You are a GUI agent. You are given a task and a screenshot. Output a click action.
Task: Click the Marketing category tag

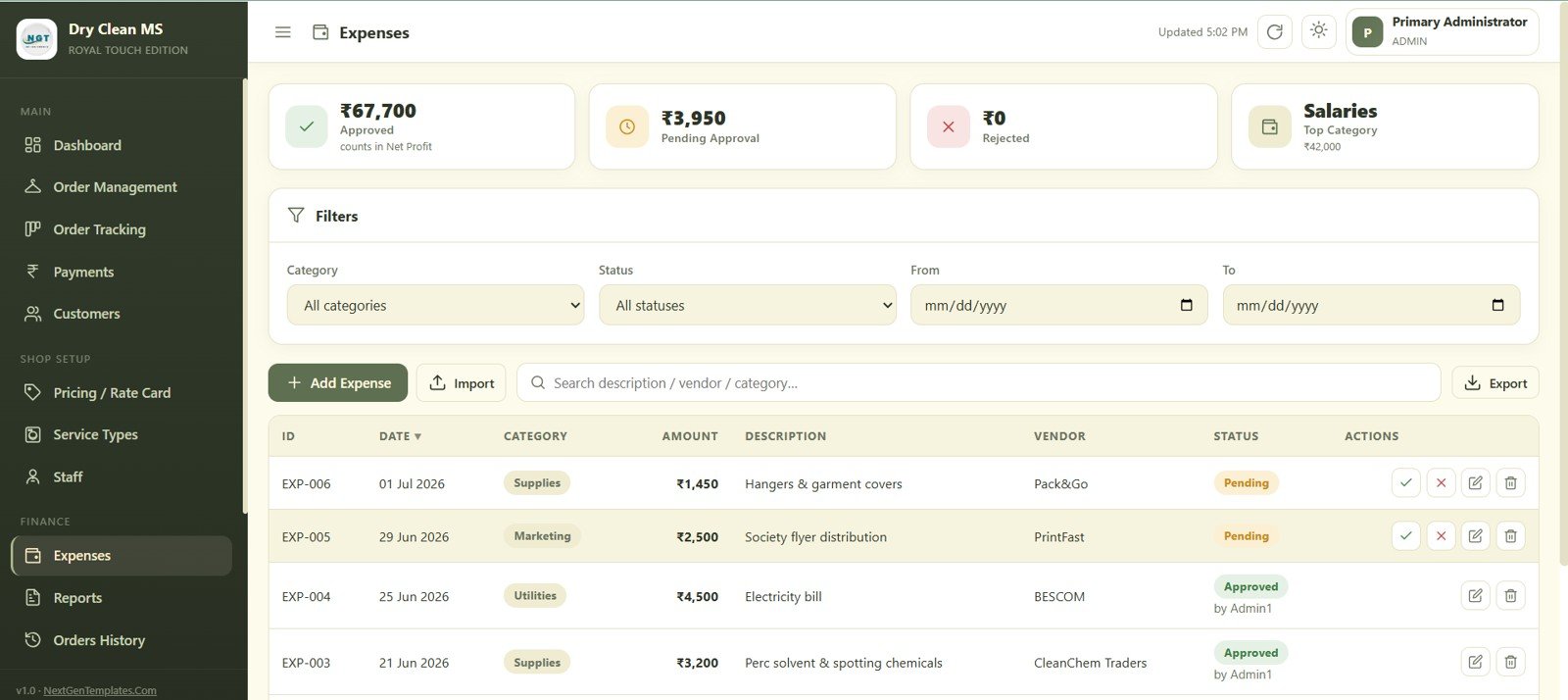(x=542, y=536)
